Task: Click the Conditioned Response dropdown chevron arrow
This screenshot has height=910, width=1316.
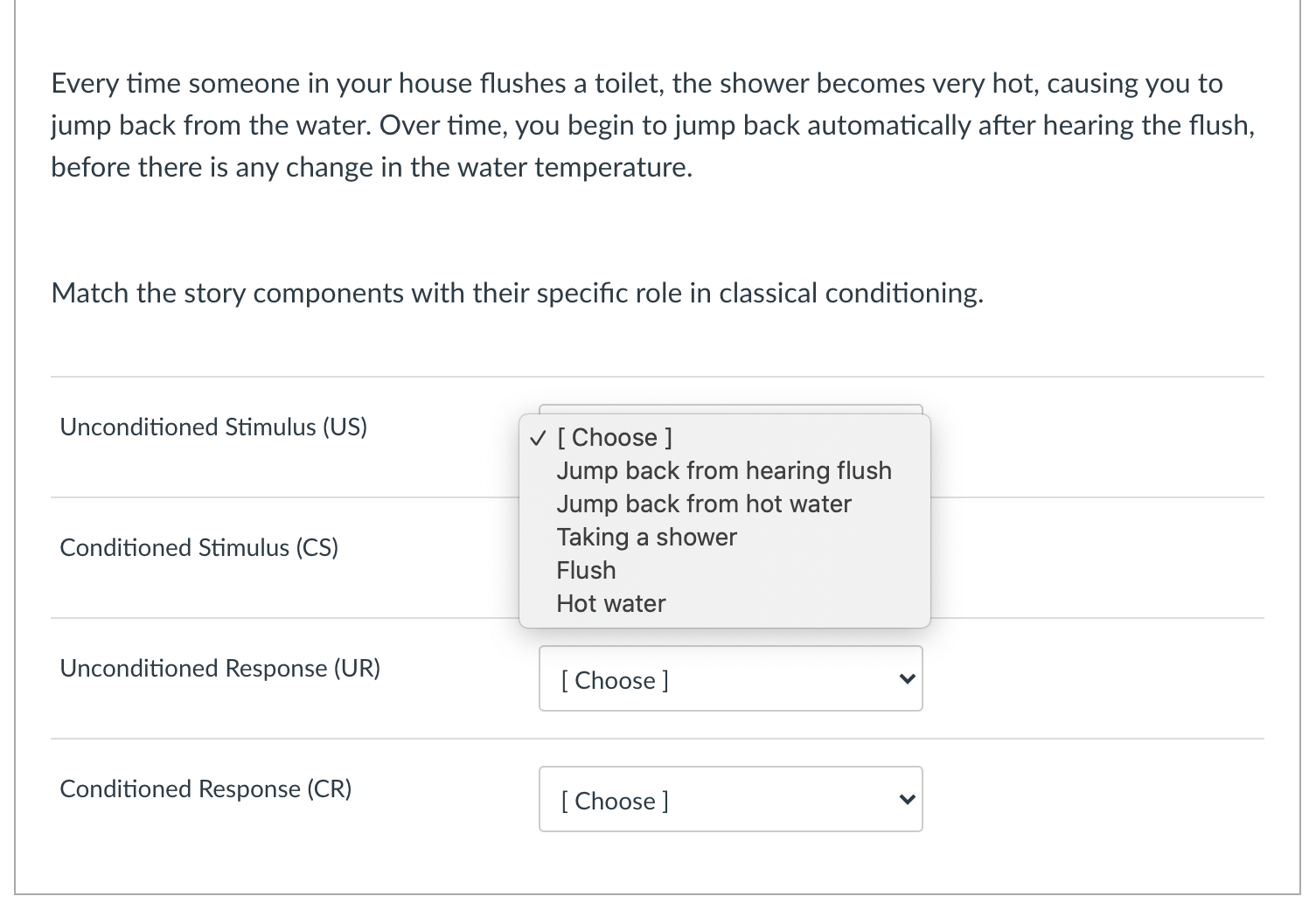Action: (x=907, y=800)
